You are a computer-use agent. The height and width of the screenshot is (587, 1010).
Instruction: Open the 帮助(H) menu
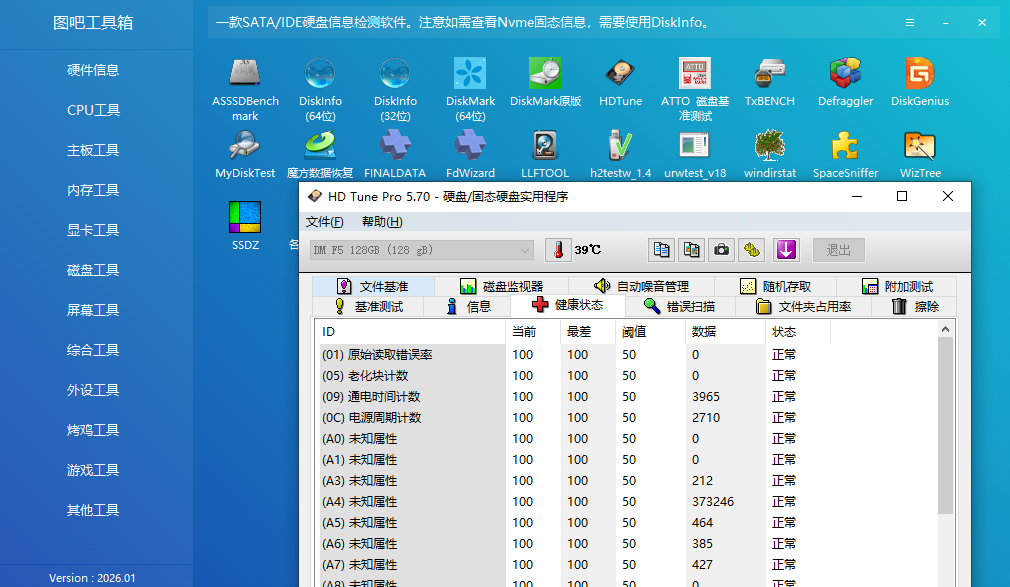click(x=381, y=222)
